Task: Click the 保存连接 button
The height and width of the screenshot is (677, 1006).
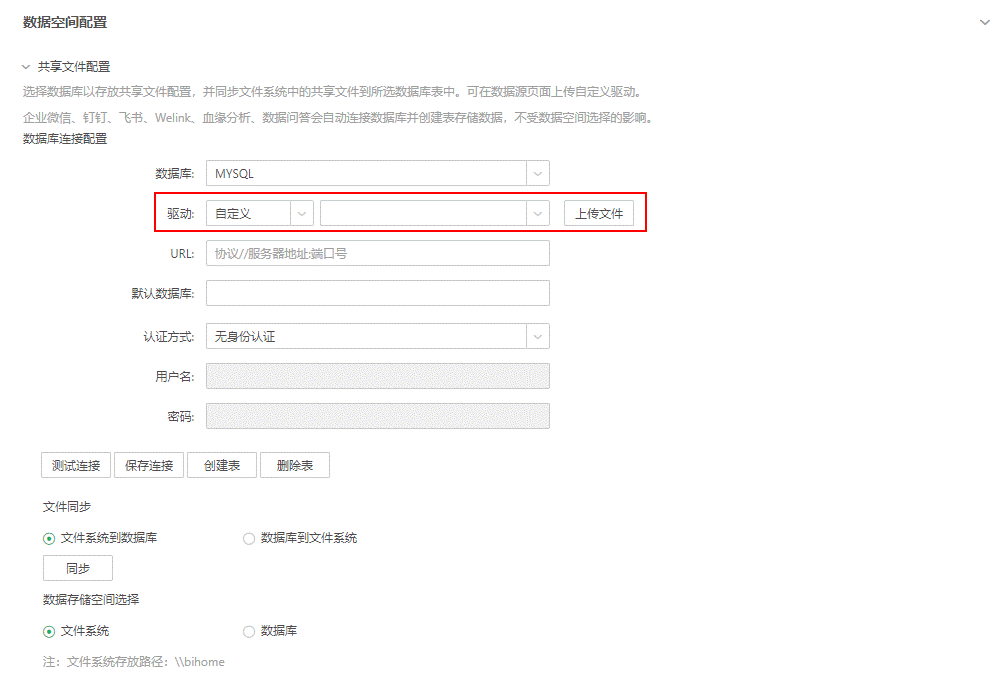Action: 148,464
